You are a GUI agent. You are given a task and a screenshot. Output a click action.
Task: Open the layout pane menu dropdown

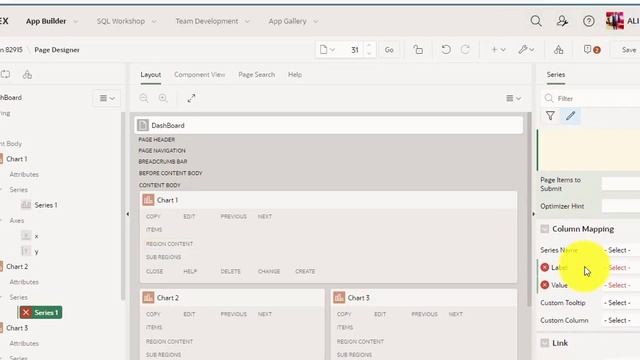pos(513,98)
